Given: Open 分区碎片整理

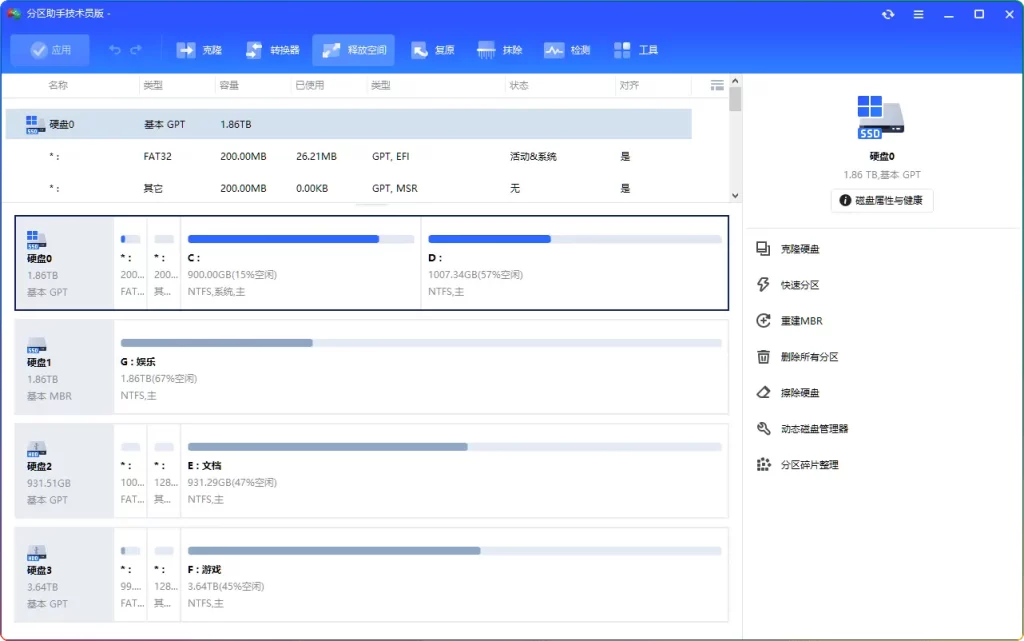Looking at the screenshot, I should click(809, 464).
